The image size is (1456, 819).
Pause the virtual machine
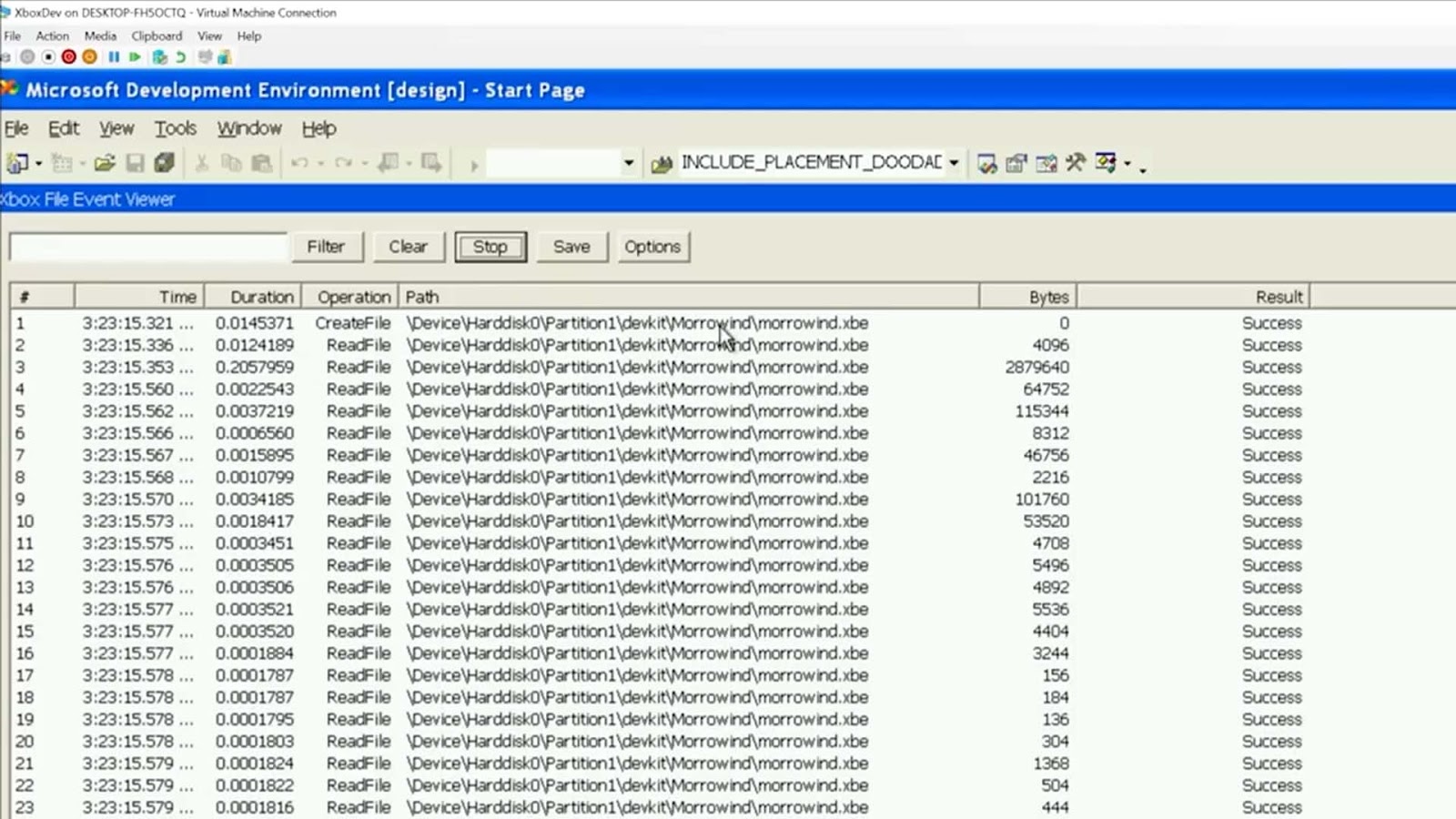[x=114, y=56]
